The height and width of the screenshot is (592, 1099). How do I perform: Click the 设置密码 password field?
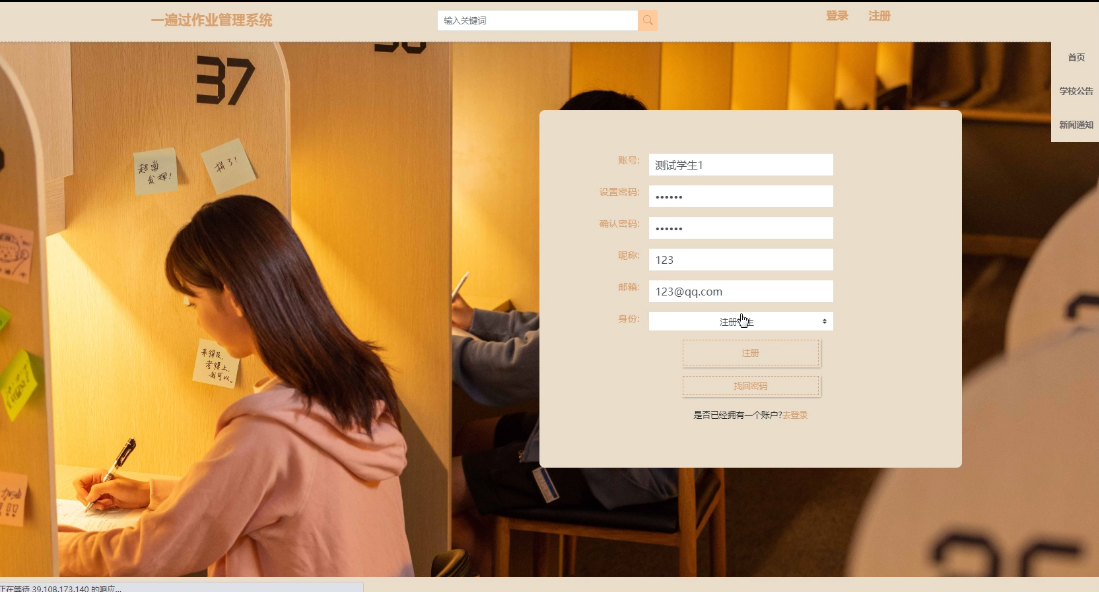coord(741,196)
